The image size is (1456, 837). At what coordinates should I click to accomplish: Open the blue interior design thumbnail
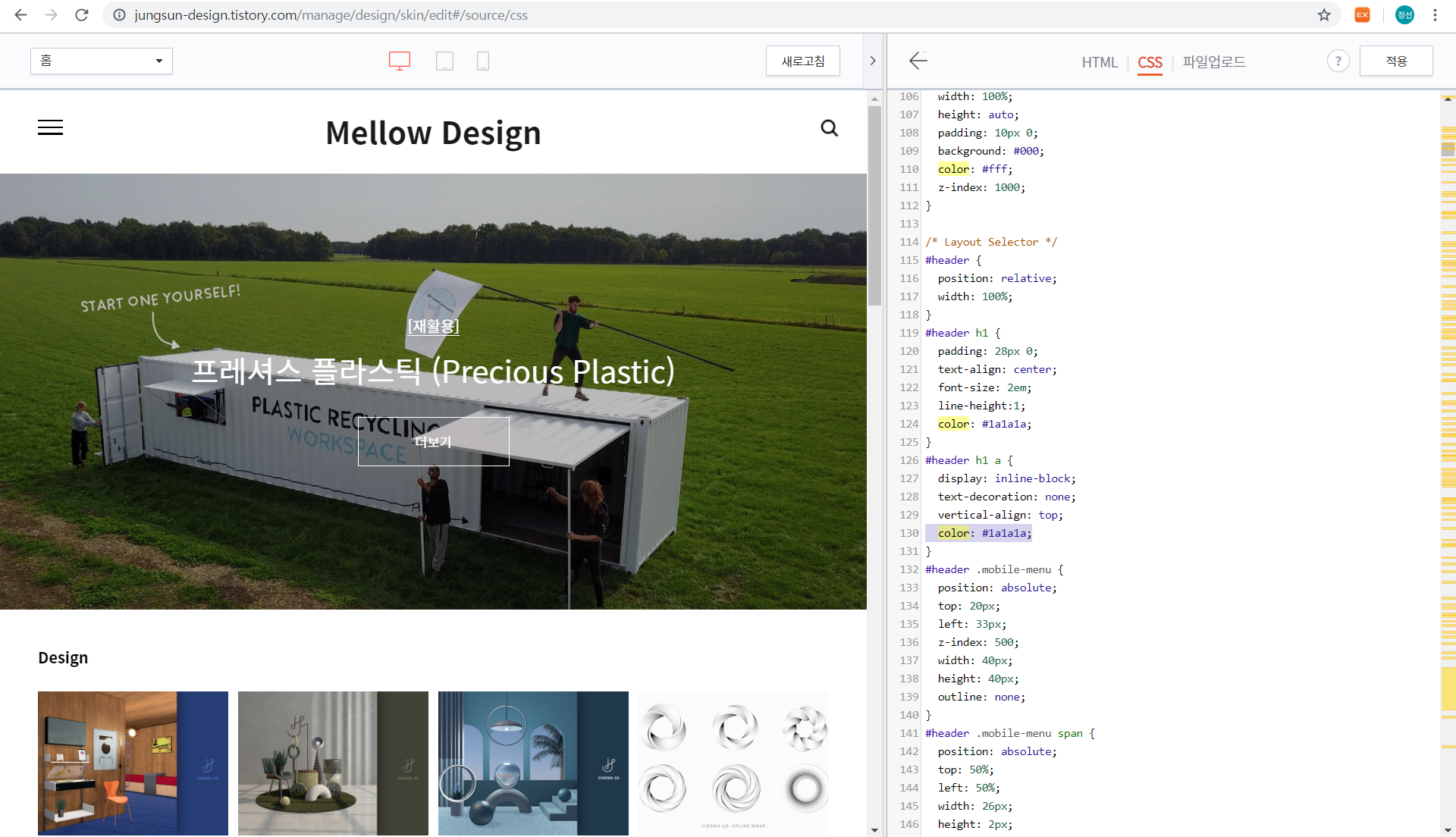click(x=133, y=763)
